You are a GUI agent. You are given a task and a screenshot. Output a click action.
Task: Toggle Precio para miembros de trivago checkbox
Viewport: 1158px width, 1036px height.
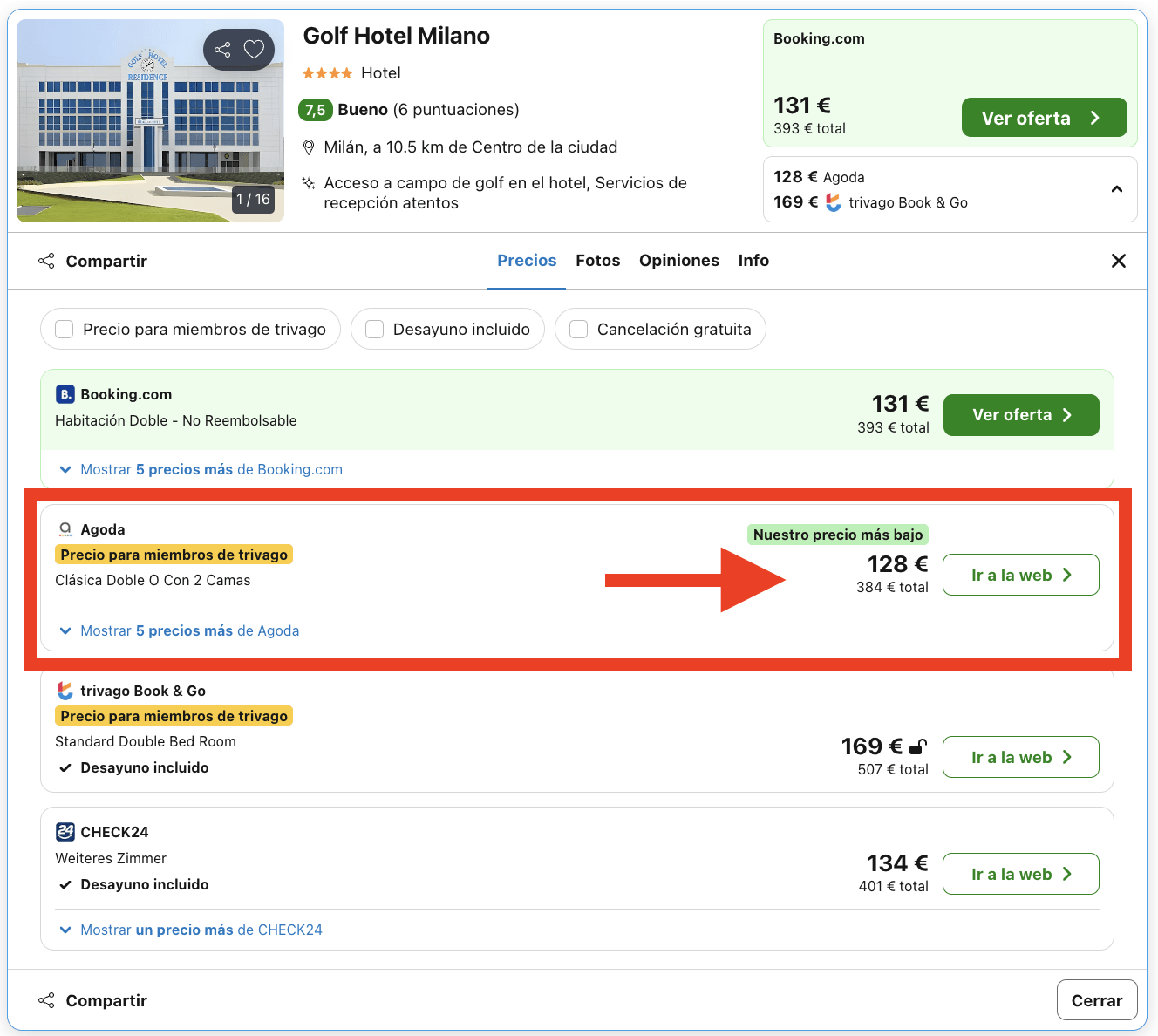[64, 329]
